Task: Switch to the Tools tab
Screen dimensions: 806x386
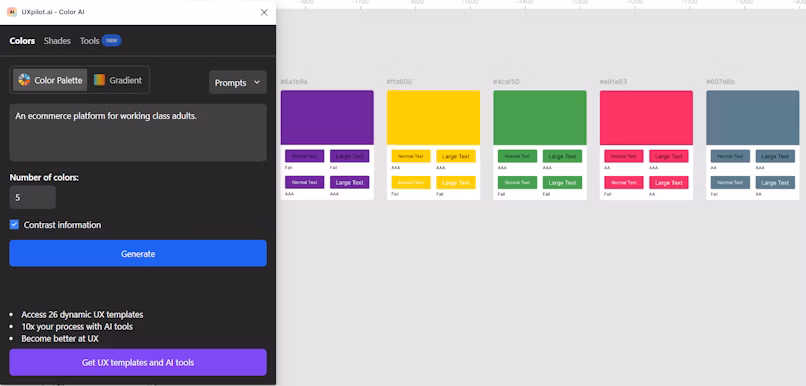Action: pyautogui.click(x=89, y=41)
